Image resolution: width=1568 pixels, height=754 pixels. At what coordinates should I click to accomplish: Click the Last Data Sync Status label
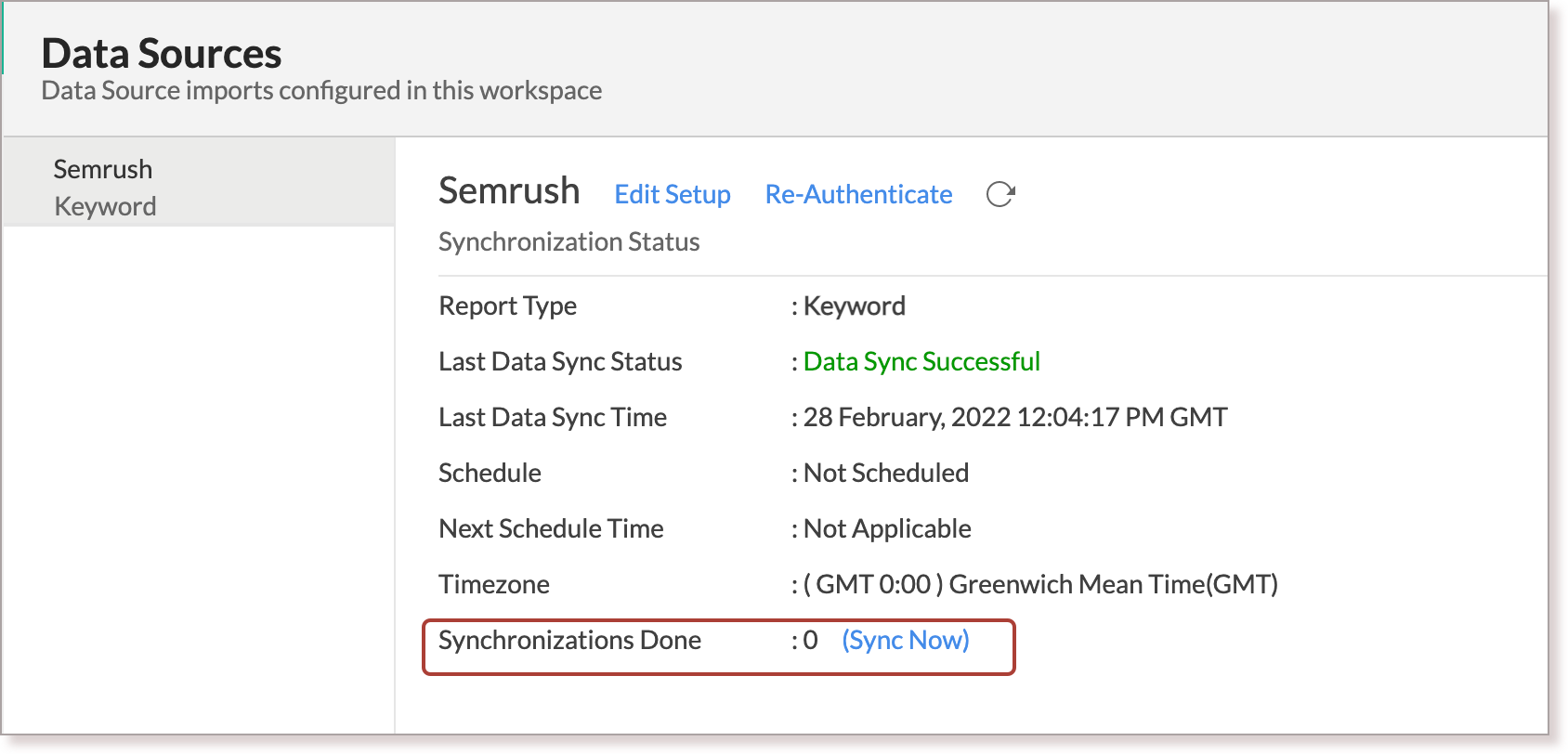click(x=560, y=361)
